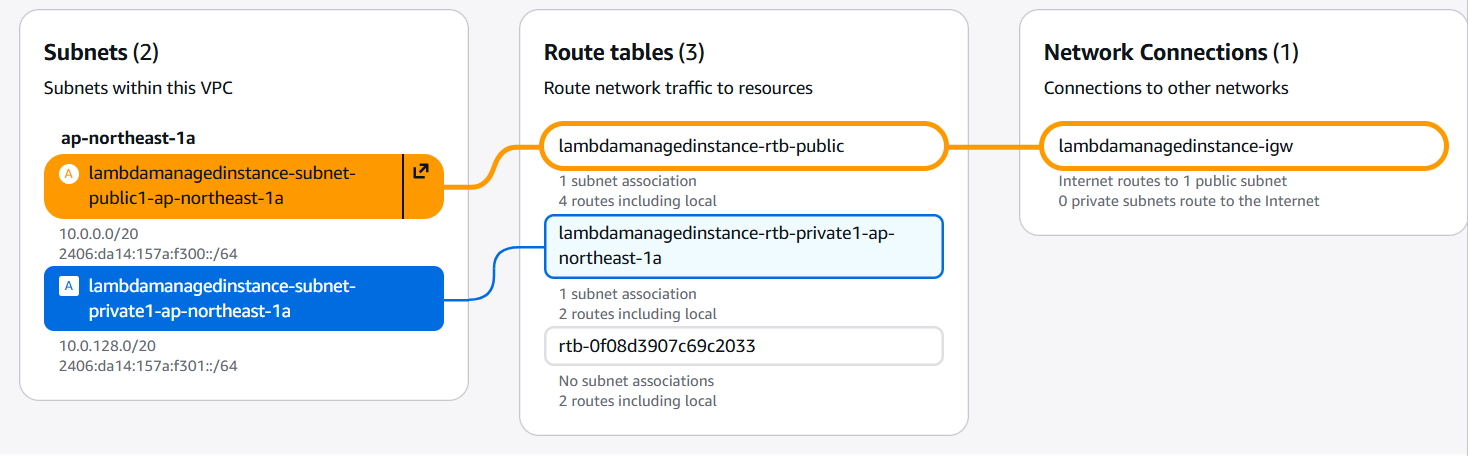The image size is (1468, 456).
Task: Select the lambdamanagedinstance-subnet-public1 subnet node
Action: click(222, 186)
